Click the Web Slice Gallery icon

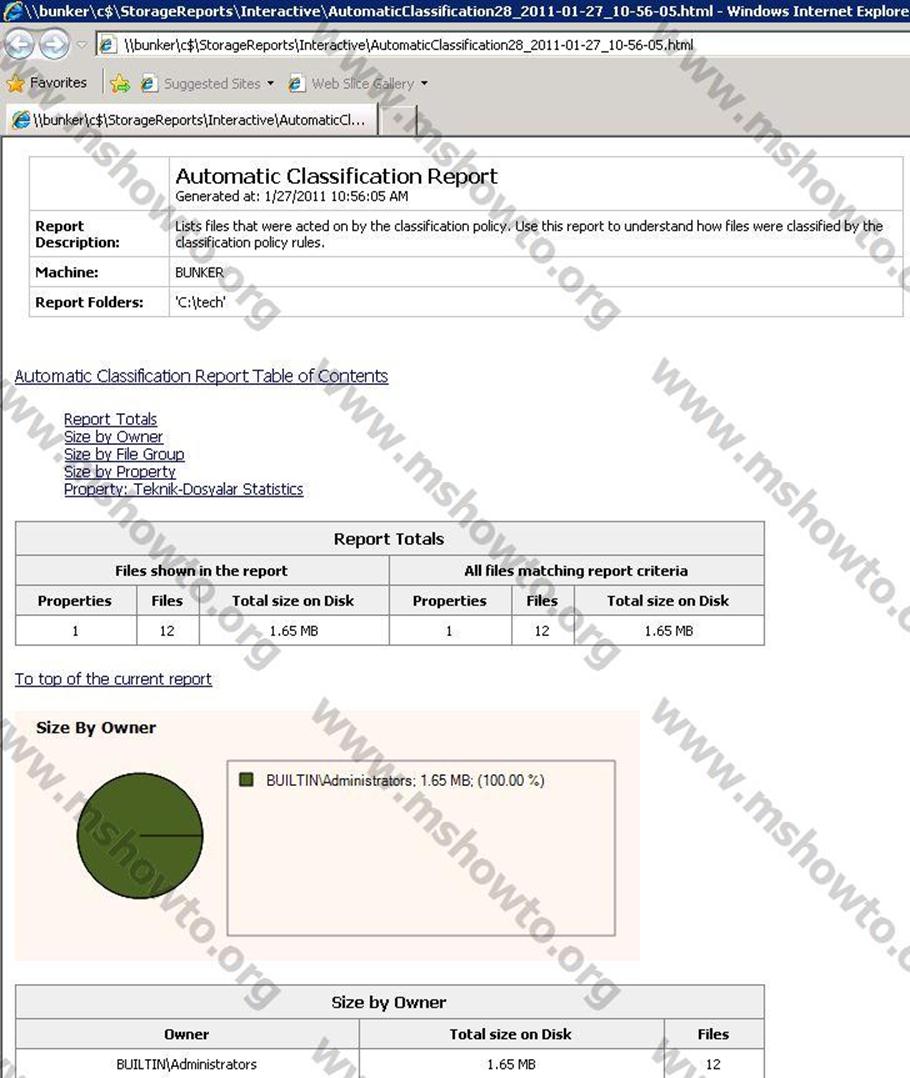[296, 84]
